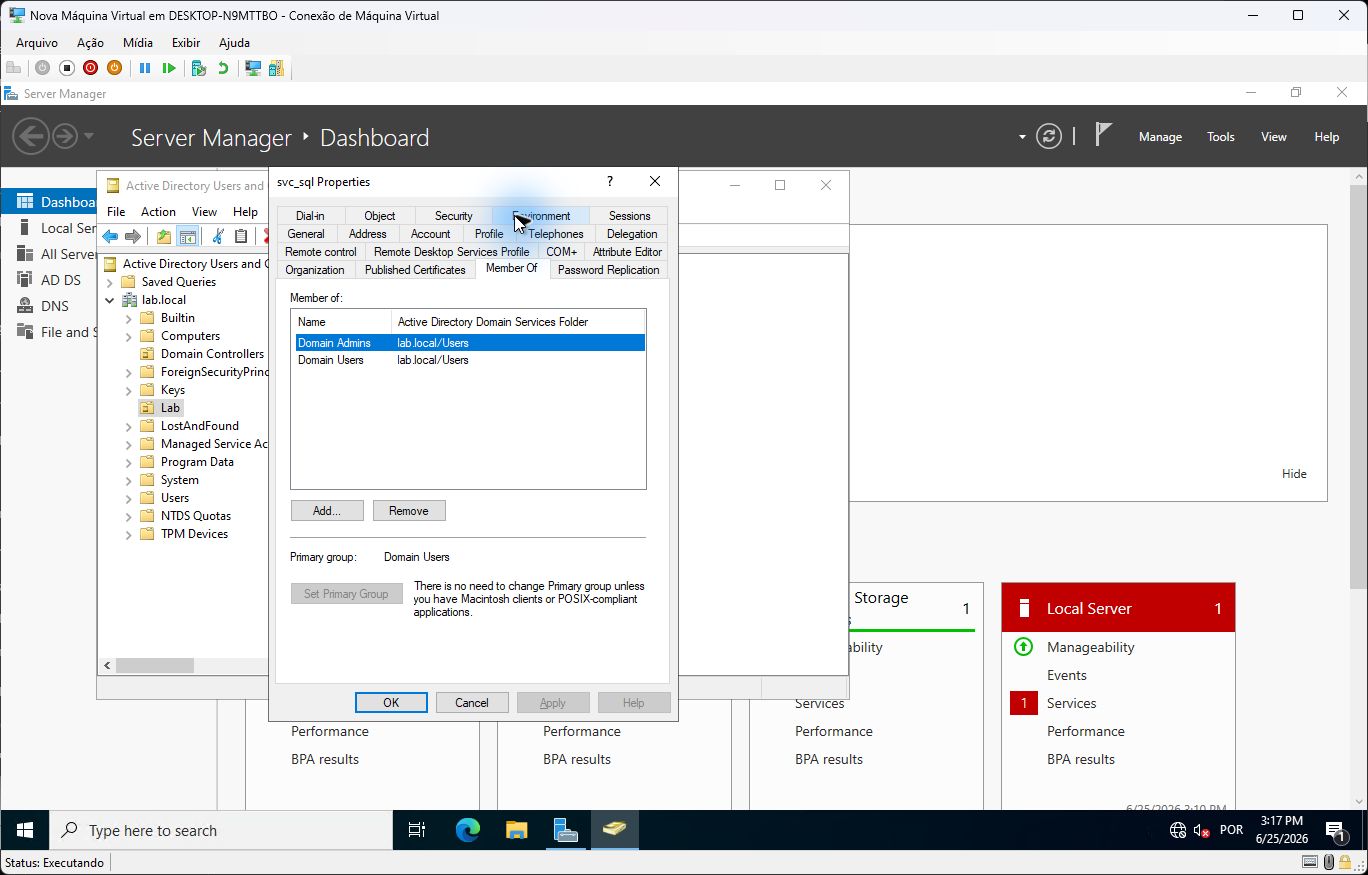Click Services under Local Server tile
The width and height of the screenshot is (1368, 875).
click(x=1072, y=703)
